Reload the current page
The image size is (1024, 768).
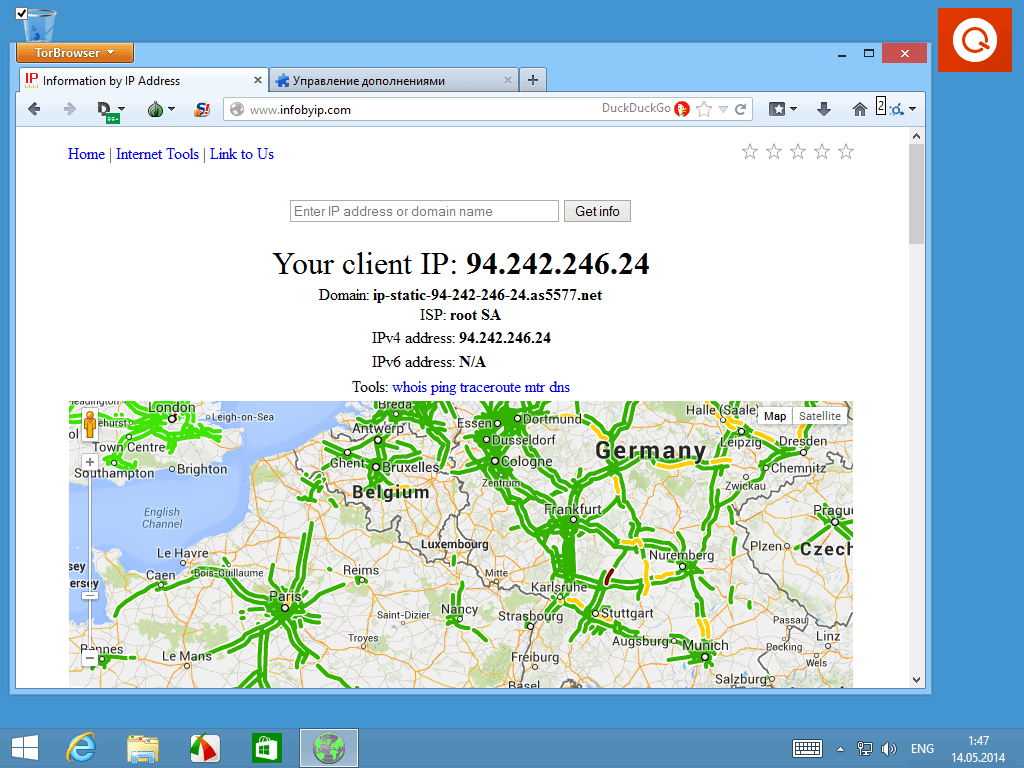pos(741,109)
